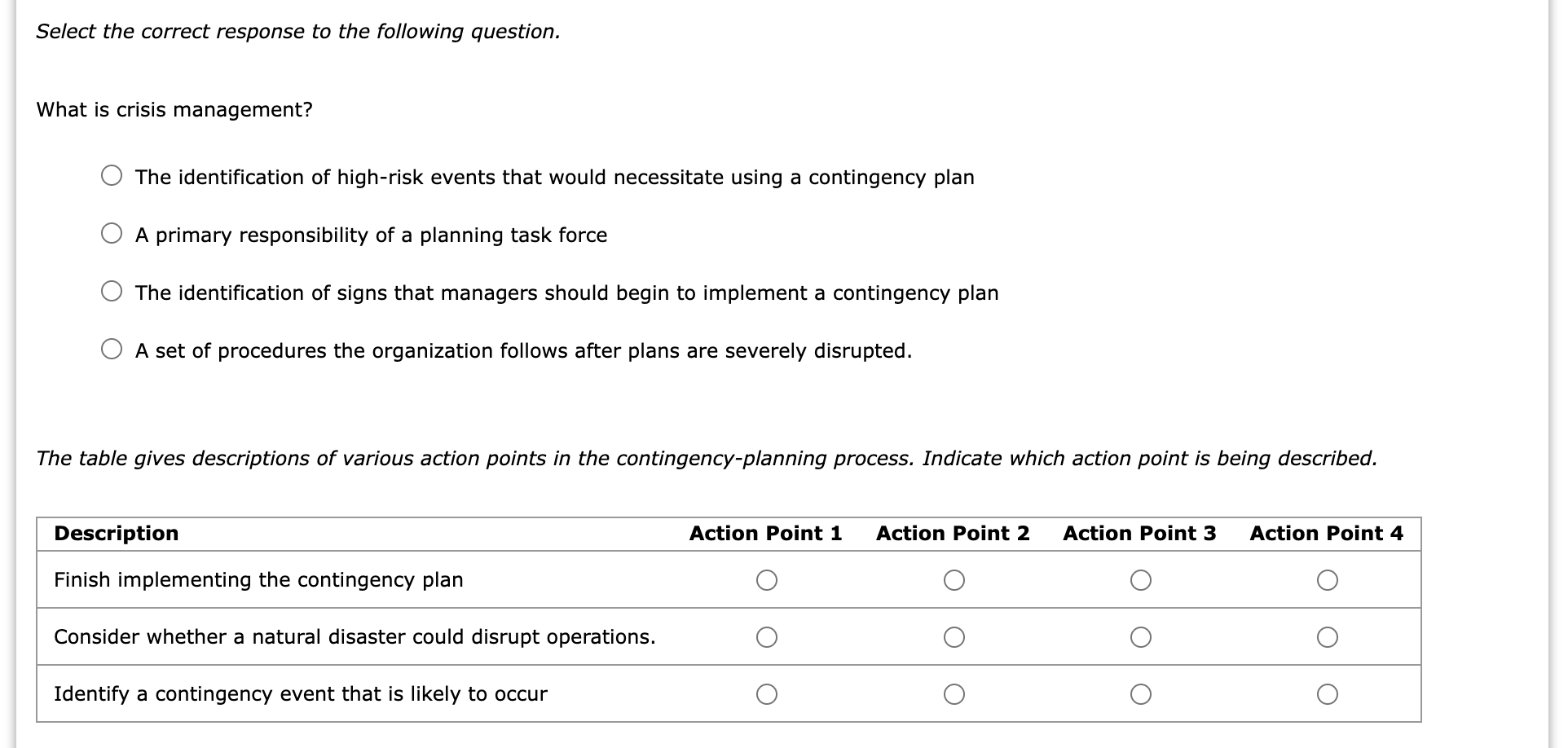Click the 'Description' column header
Viewport: 1568px width, 748px height.
point(116,534)
